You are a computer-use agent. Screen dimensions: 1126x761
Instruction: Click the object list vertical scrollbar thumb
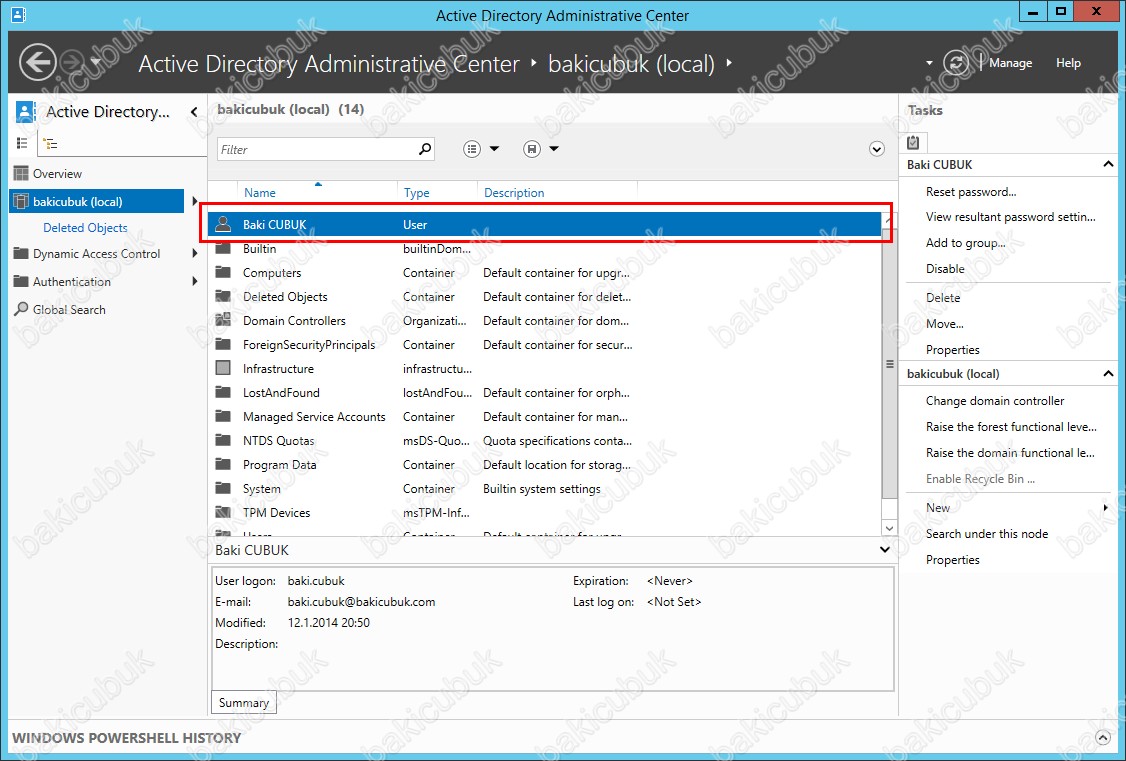coord(889,365)
